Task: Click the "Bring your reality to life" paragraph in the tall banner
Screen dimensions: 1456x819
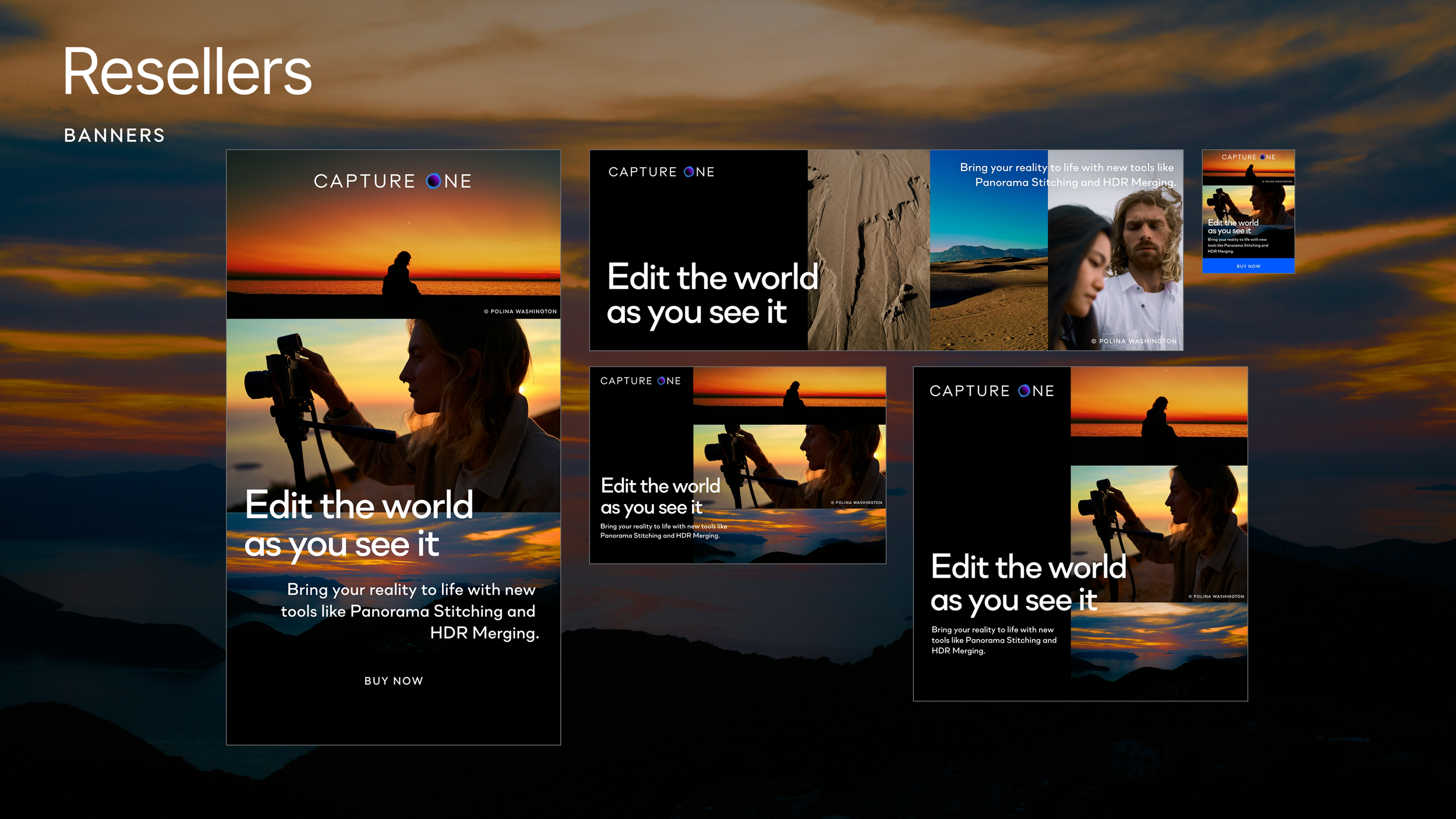Action: click(410, 611)
